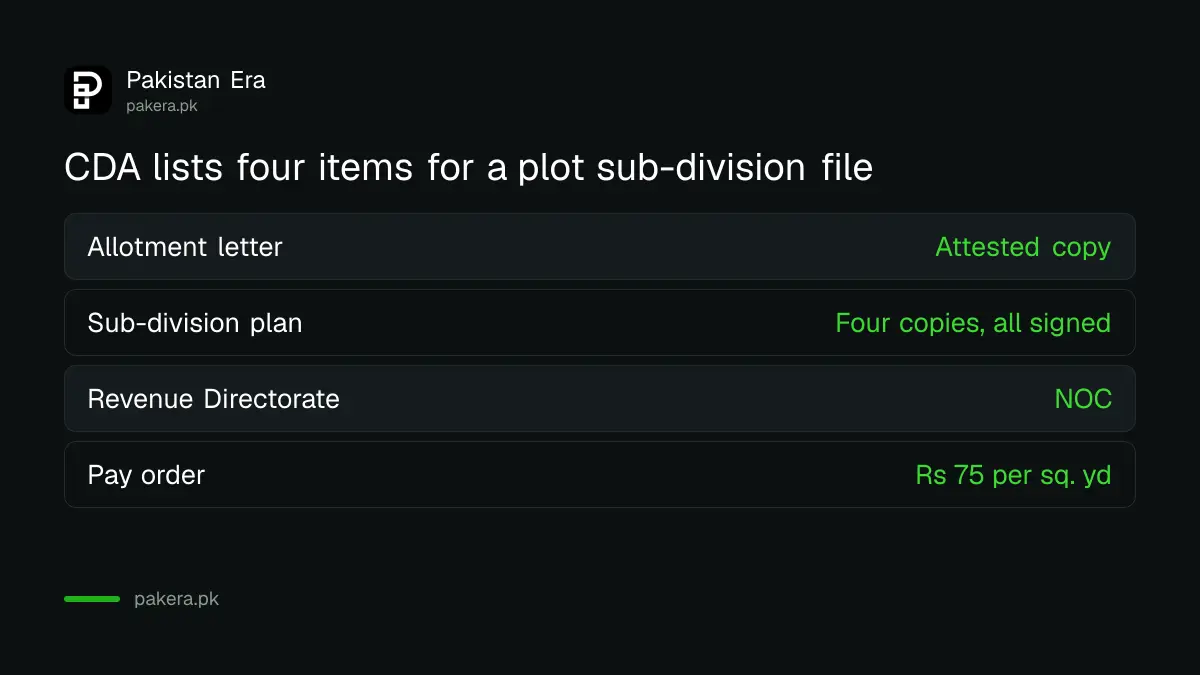This screenshot has width=1200, height=675.
Task: Click the Sub-division plan label
Action: 195,323
